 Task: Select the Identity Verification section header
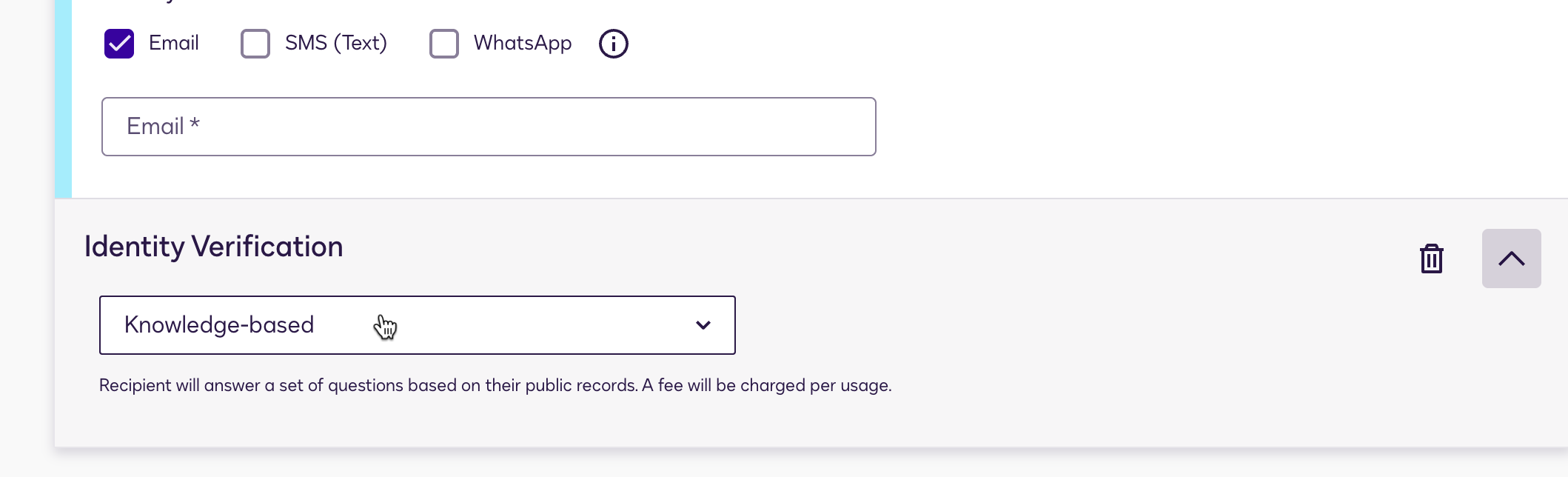213,246
